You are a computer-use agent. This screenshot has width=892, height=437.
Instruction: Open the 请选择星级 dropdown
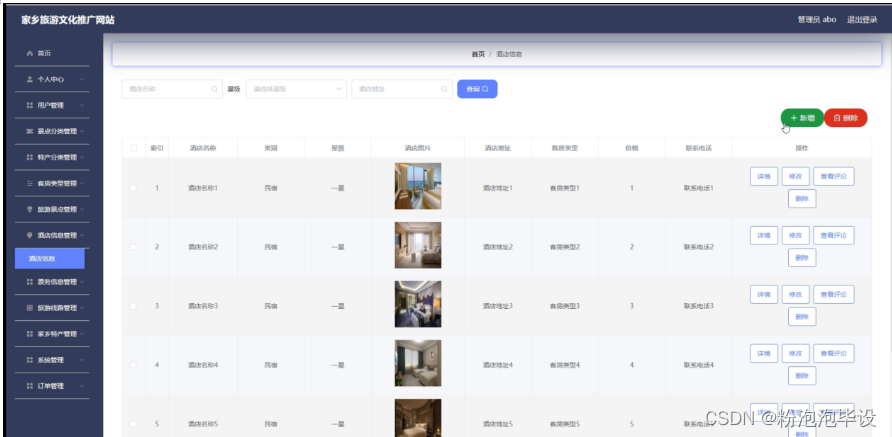coord(296,89)
